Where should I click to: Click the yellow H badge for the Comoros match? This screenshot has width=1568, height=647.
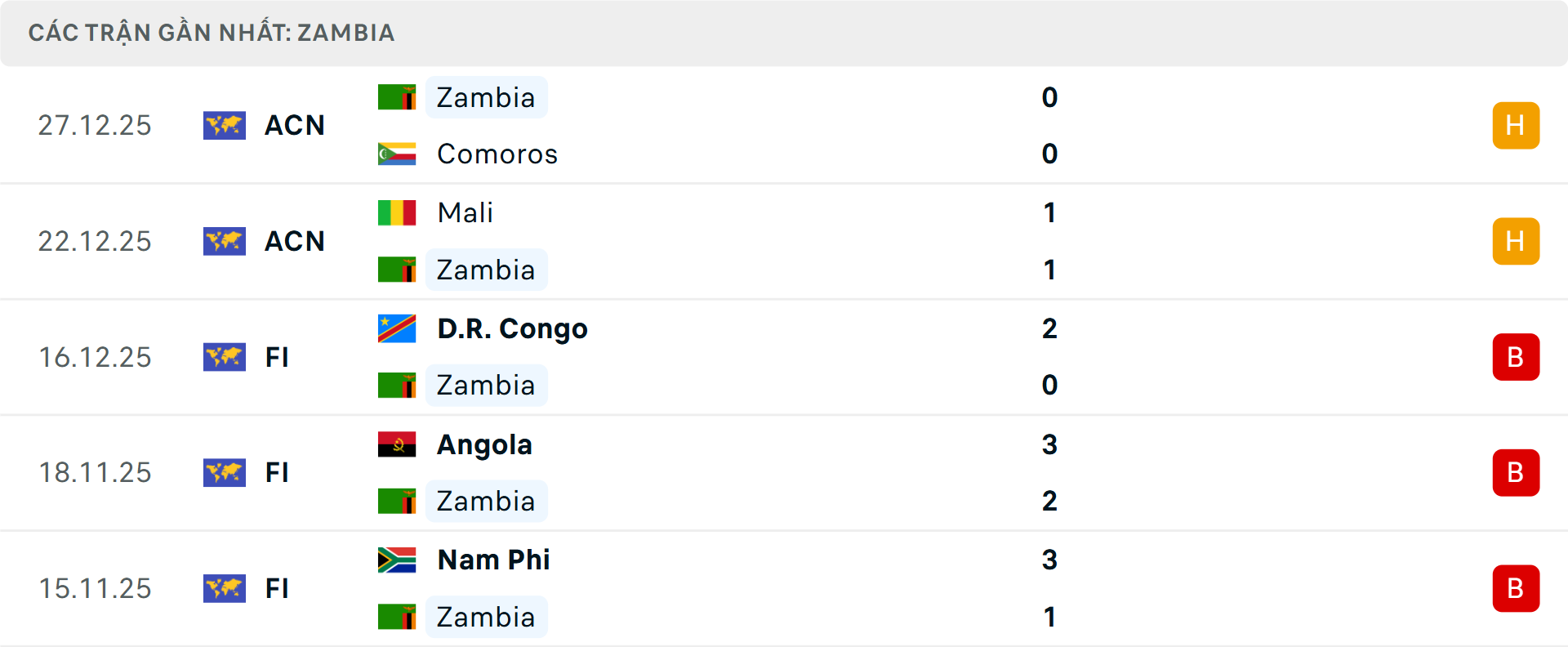[1516, 125]
